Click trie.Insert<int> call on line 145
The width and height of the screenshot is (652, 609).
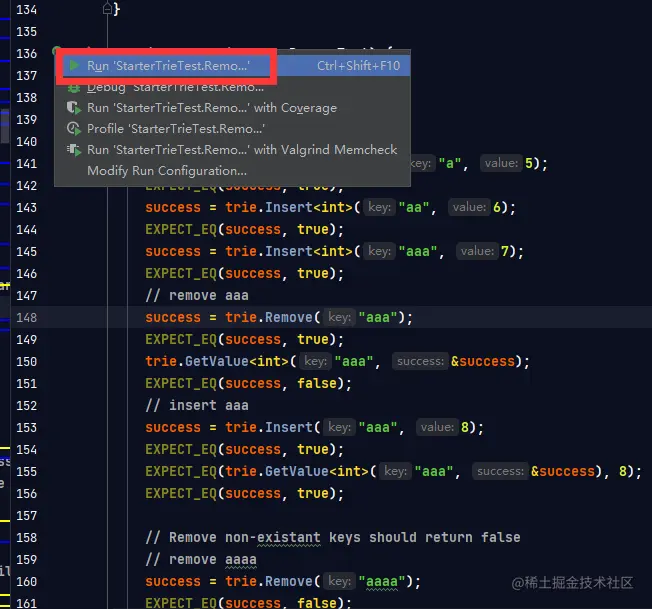coord(289,251)
